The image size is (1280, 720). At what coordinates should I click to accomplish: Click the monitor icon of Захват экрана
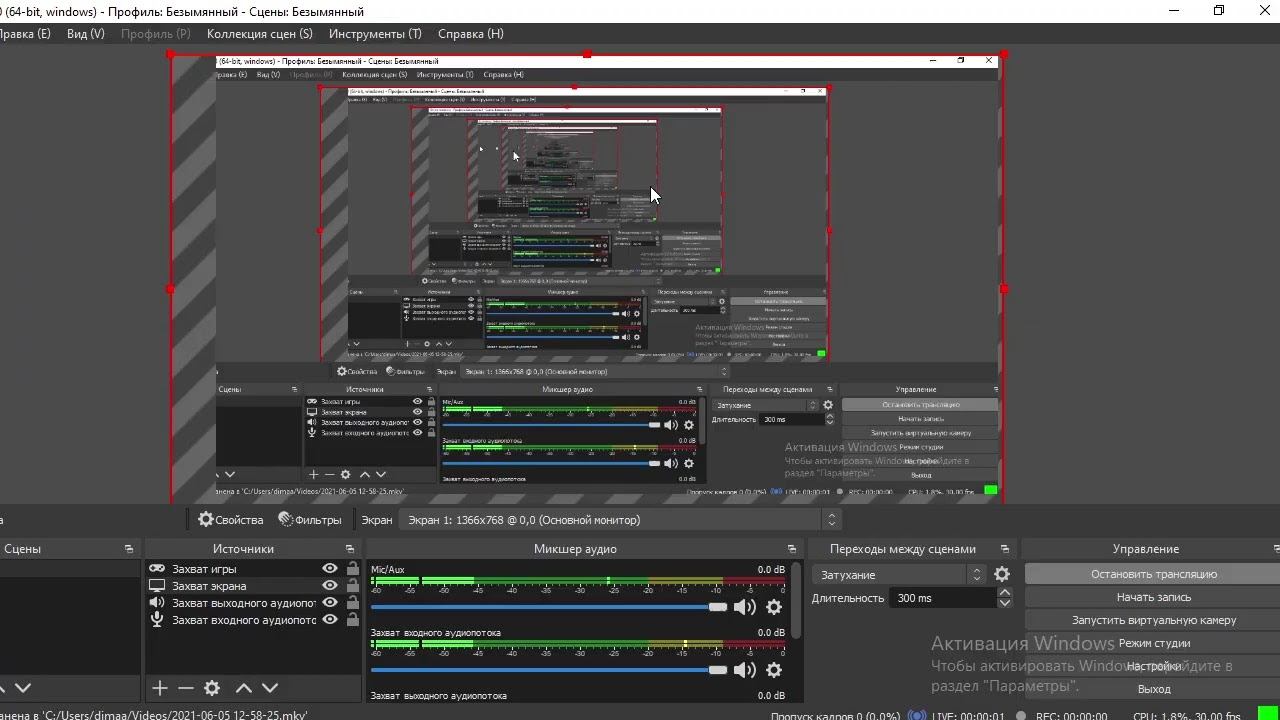pyautogui.click(x=157, y=586)
